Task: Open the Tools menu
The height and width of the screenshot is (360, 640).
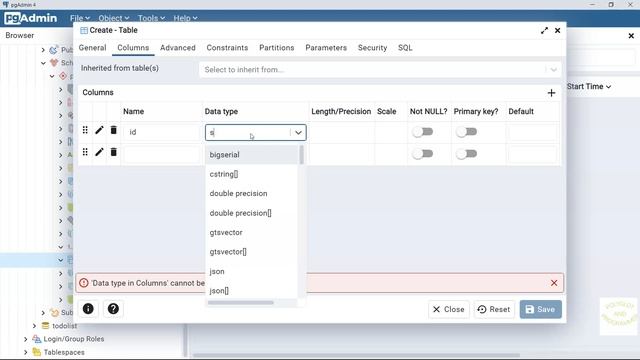Action: pyautogui.click(x=151, y=18)
